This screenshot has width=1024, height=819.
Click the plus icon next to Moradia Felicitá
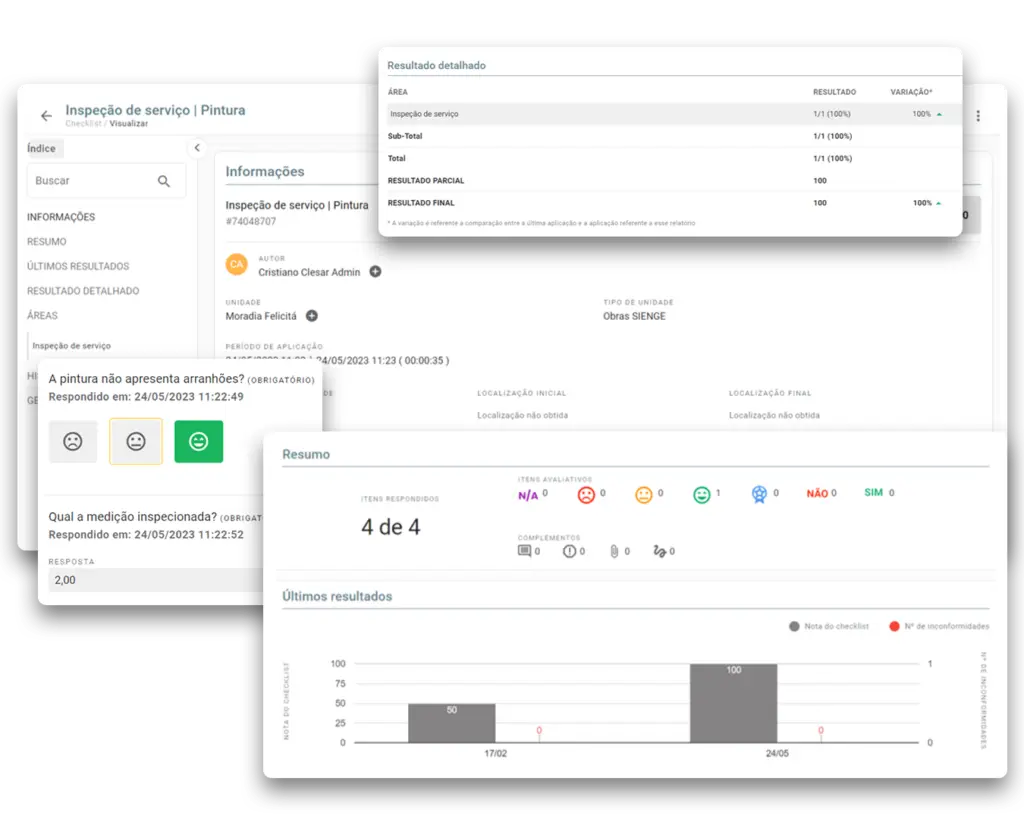[312, 316]
